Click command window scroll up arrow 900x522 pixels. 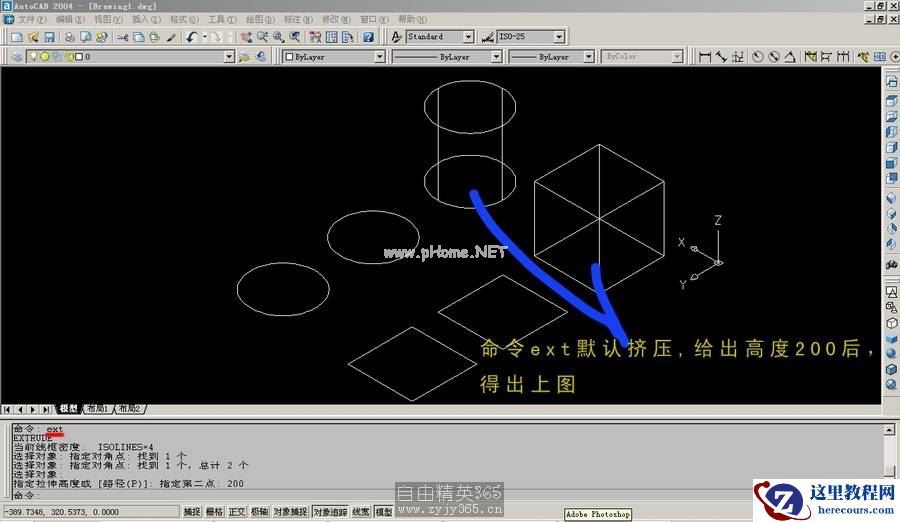pos(889,430)
